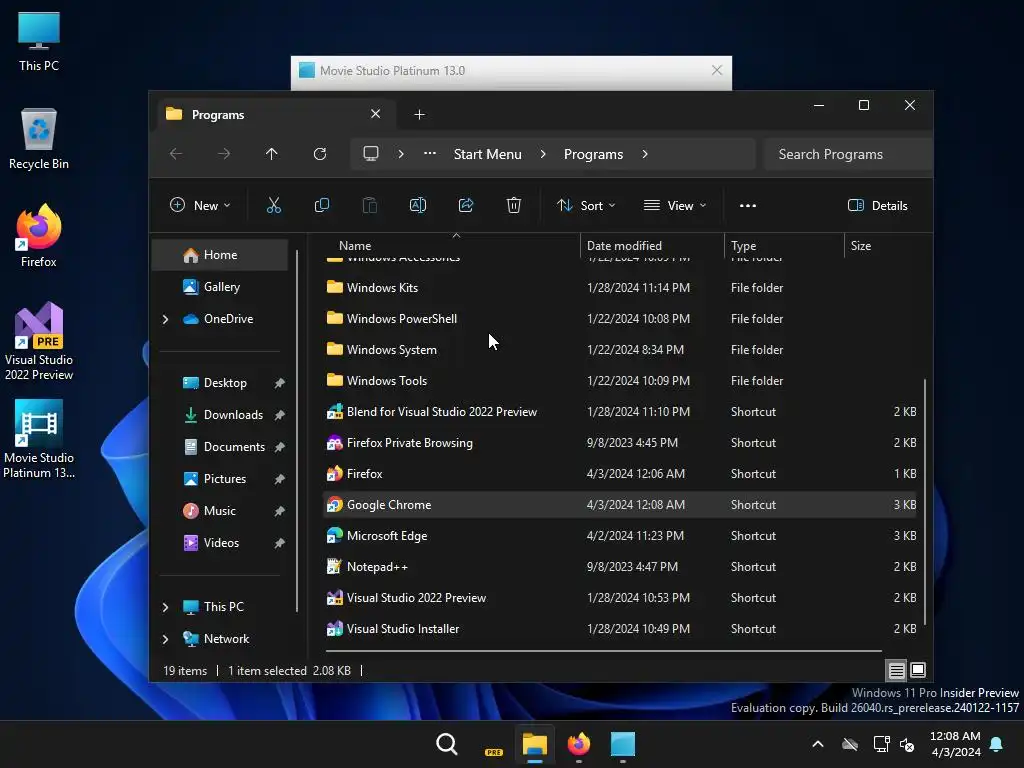The width and height of the screenshot is (1024, 768).
Task: Sort by Date modified column header
Action: 652,246
